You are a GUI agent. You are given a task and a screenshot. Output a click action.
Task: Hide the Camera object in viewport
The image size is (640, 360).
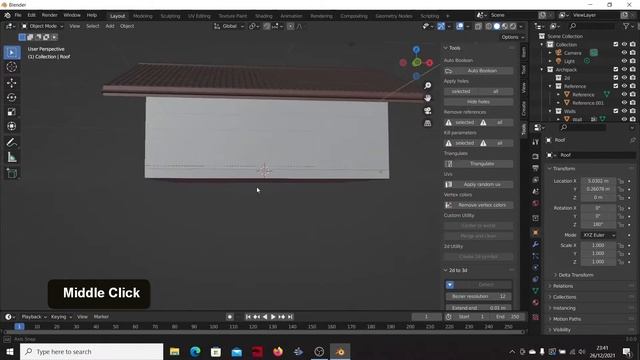(x=624, y=53)
